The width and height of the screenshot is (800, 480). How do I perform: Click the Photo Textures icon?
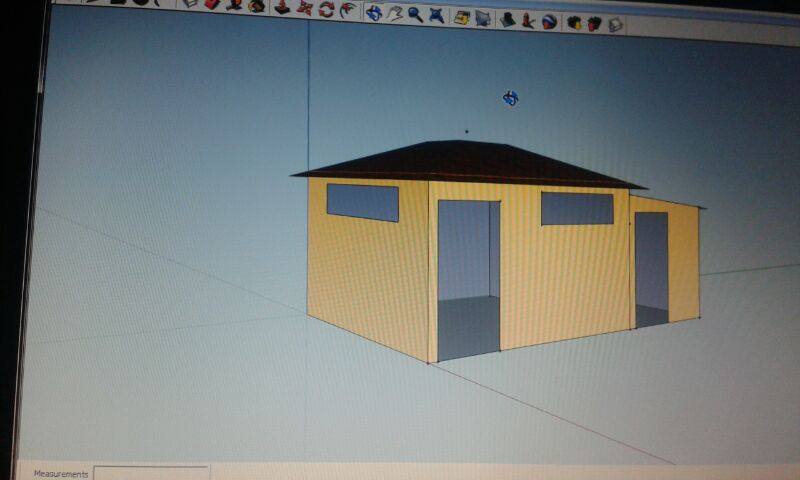click(x=528, y=21)
